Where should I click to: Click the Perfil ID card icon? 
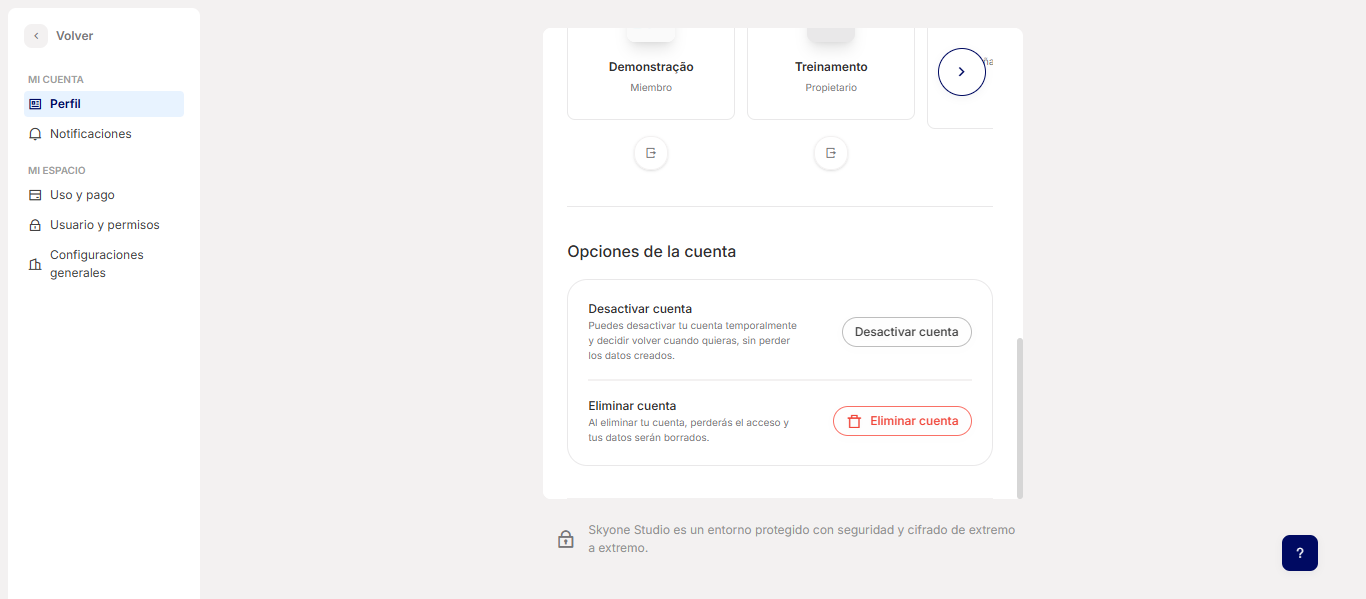click(x=35, y=104)
